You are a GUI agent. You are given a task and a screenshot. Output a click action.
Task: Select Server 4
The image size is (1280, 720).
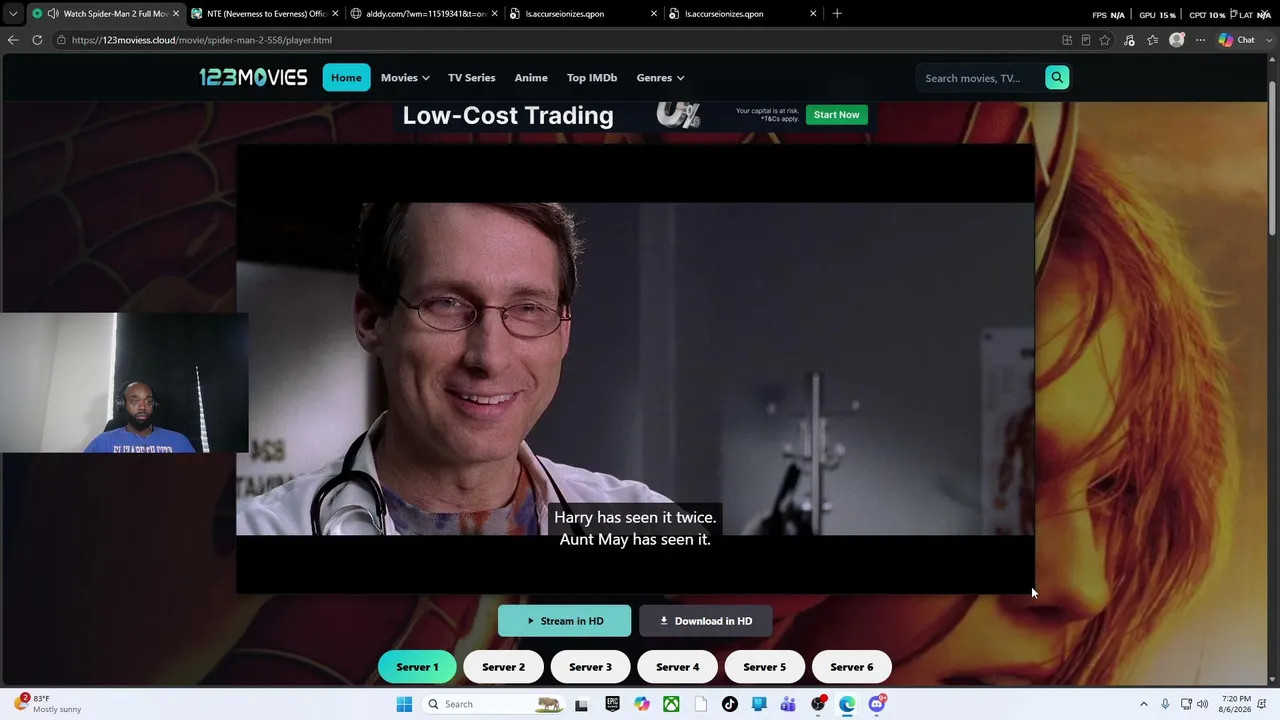(x=677, y=667)
